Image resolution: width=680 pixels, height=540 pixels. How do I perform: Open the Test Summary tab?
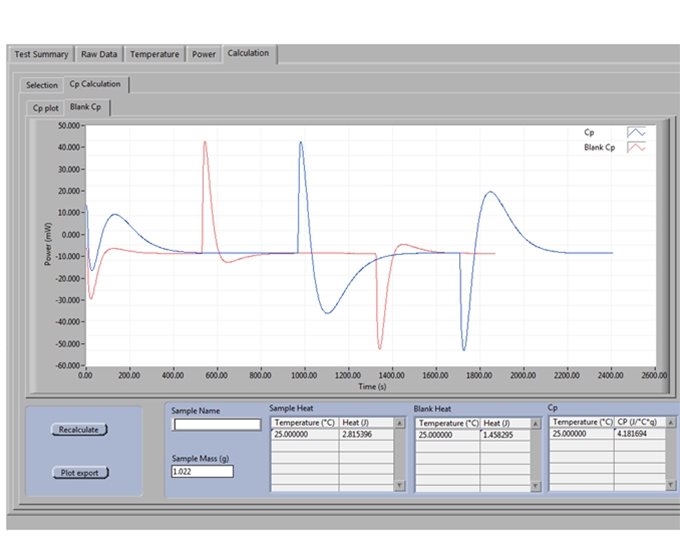pyautogui.click(x=41, y=54)
